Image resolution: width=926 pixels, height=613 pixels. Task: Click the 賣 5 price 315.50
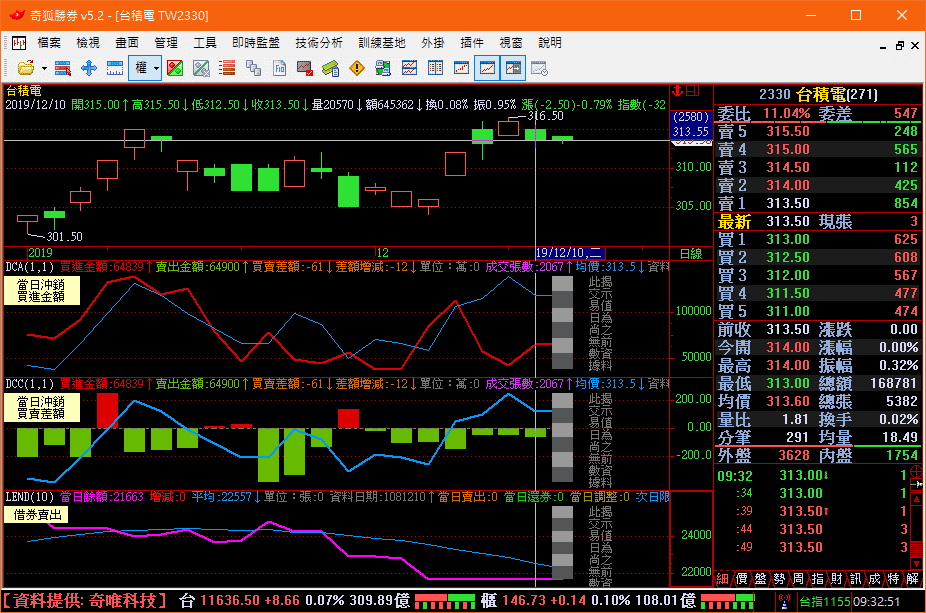click(788, 131)
